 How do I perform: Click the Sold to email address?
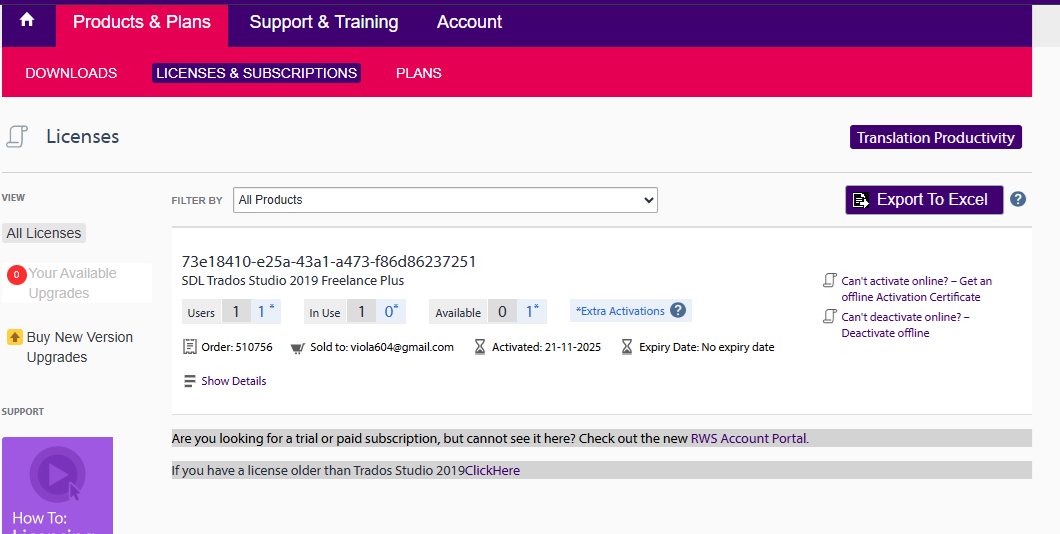(x=402, y=347)
